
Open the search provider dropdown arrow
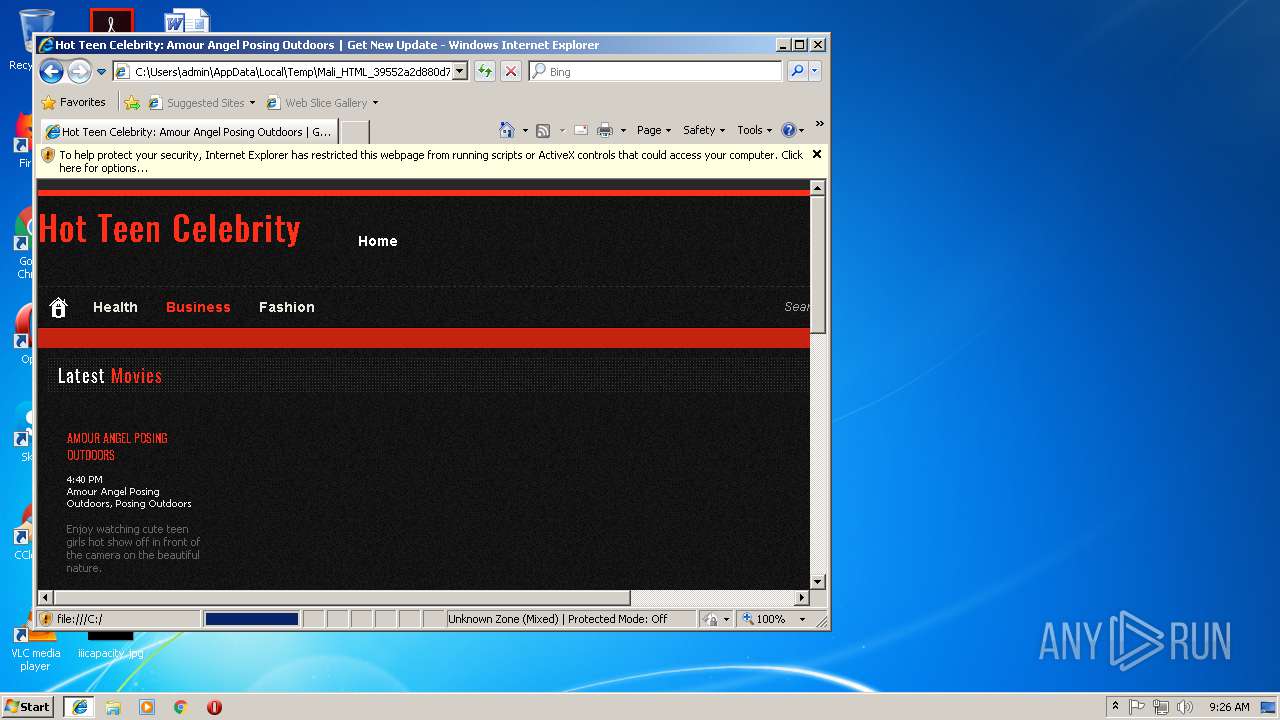point(815,71)
